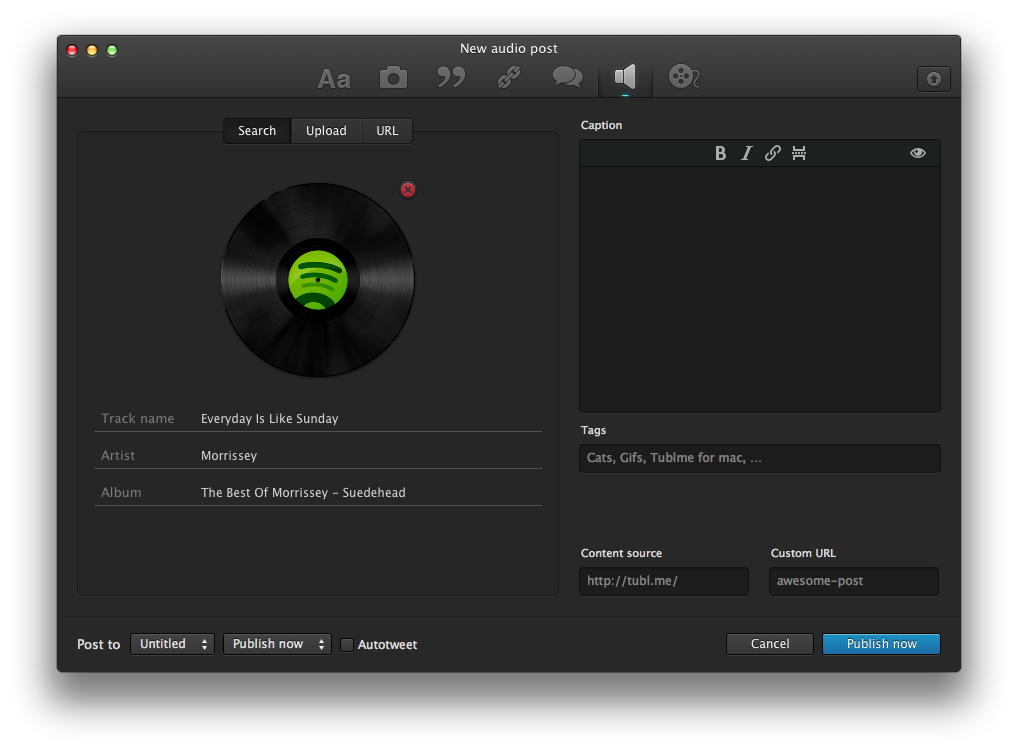Apply bold formatting in caption toolbar
Image resolution: width=1018 pixels, height=751 pixels.
coord(720,153)
